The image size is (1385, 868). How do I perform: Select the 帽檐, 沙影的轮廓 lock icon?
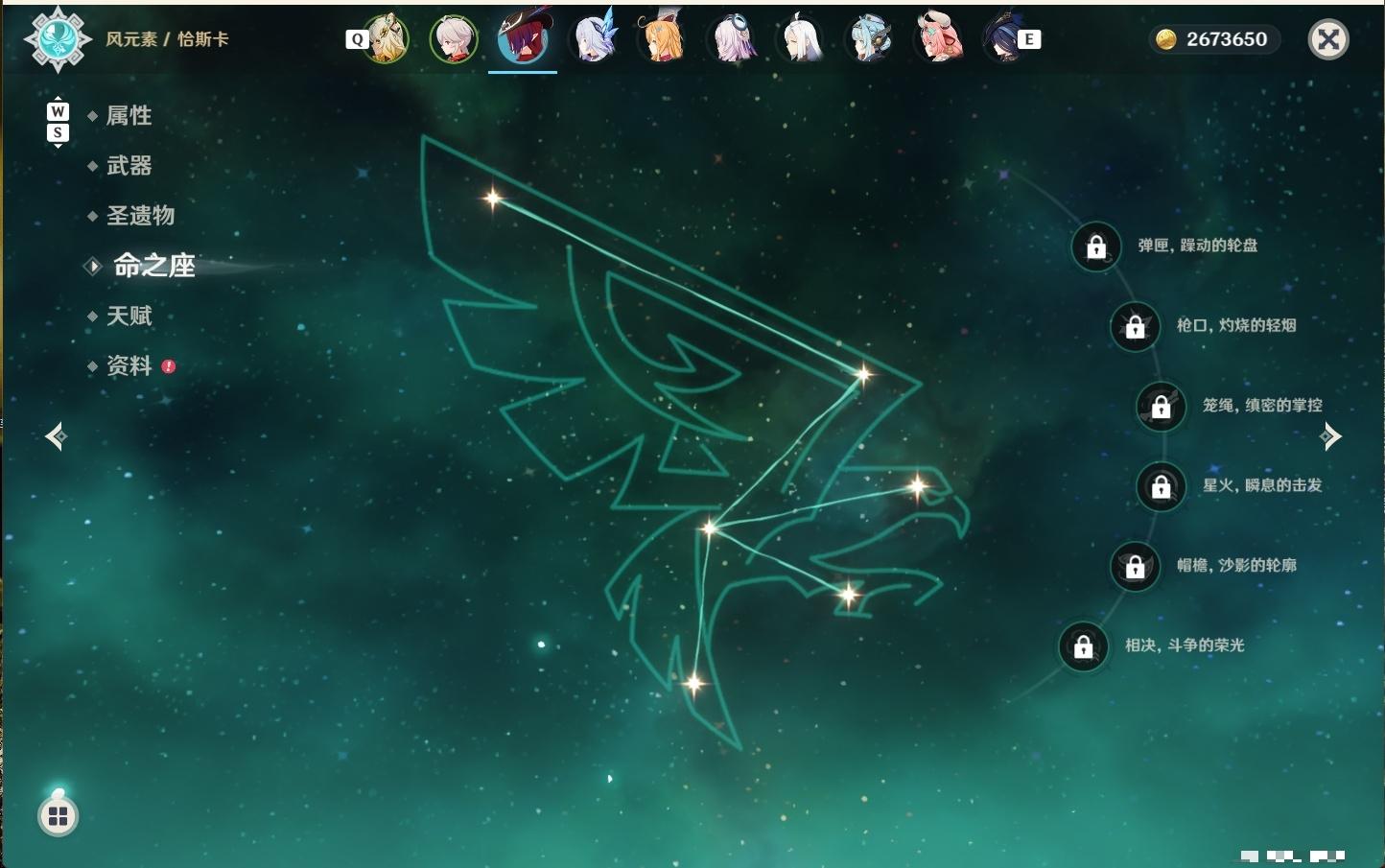pyautogui.click(x=1135, y=566)
